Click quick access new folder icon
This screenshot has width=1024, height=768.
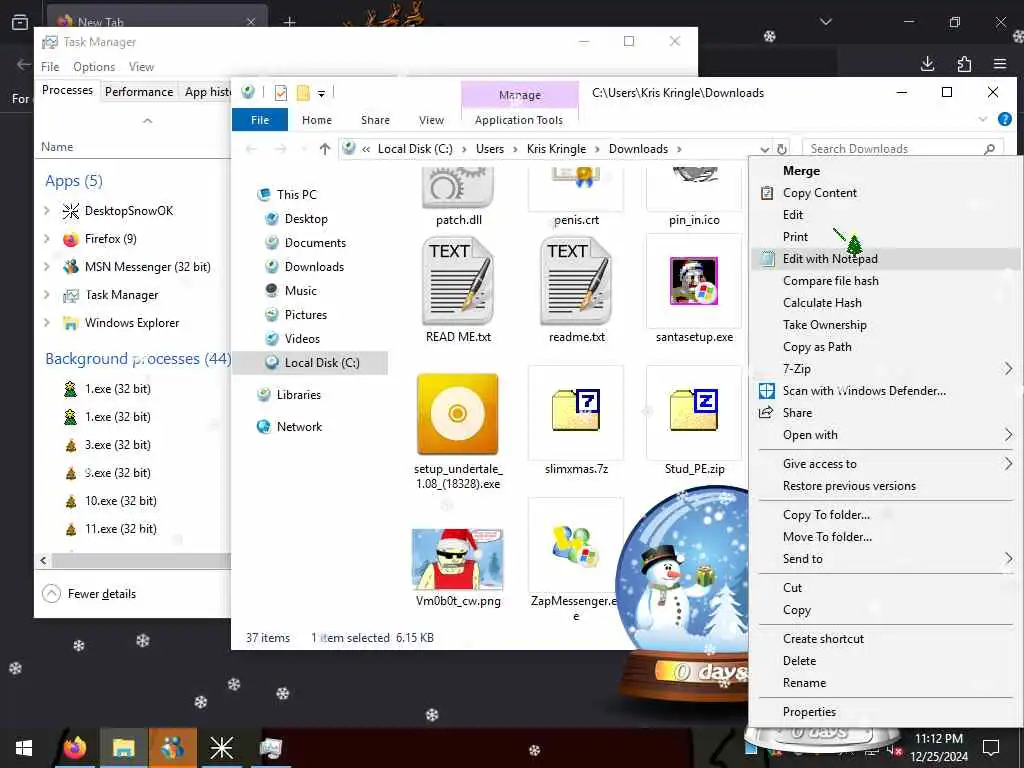303,93
